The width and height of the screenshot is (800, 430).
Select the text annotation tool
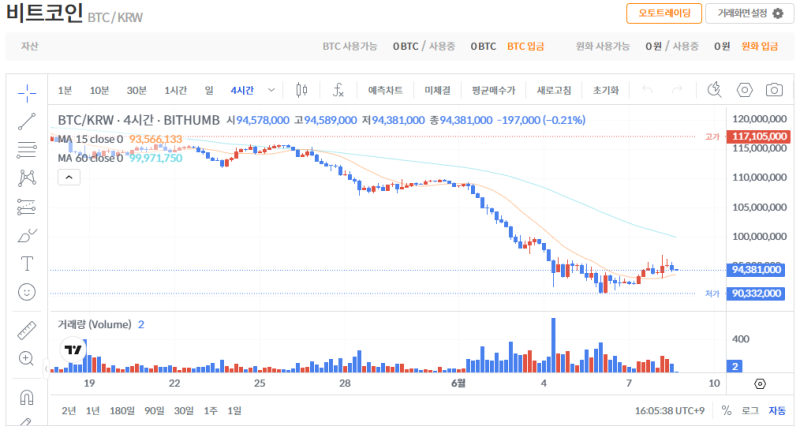(27, 264)
